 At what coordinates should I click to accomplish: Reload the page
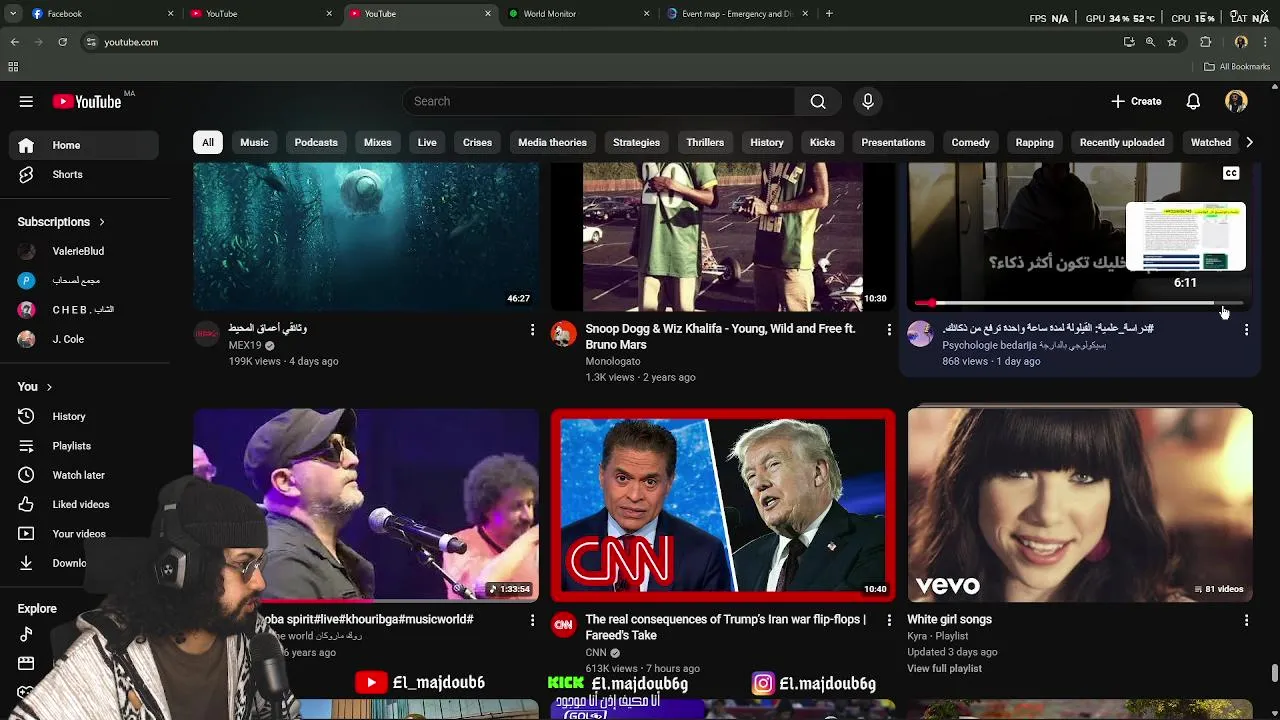(62, 42)
